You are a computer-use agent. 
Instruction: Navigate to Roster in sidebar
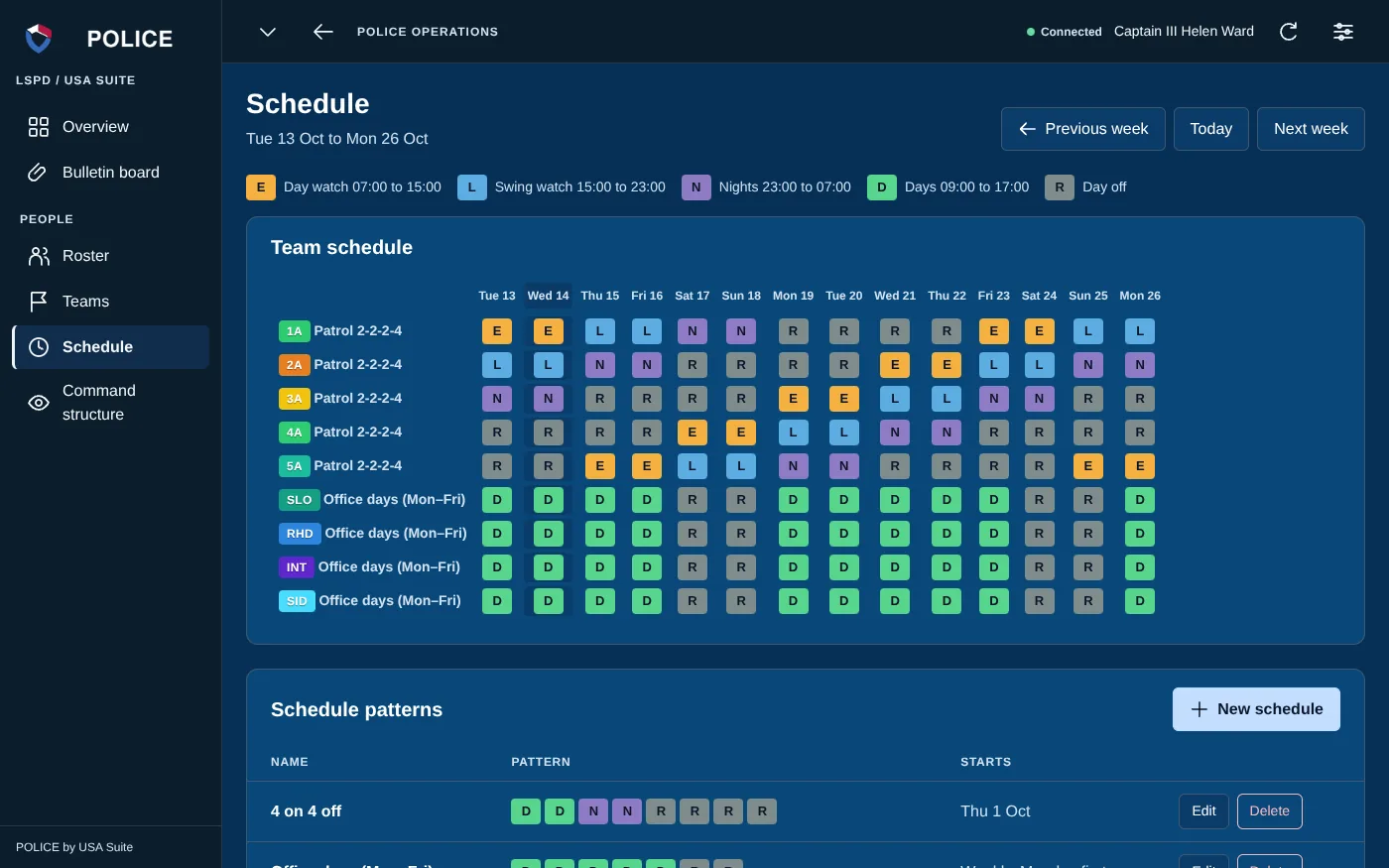pos(111,256)
